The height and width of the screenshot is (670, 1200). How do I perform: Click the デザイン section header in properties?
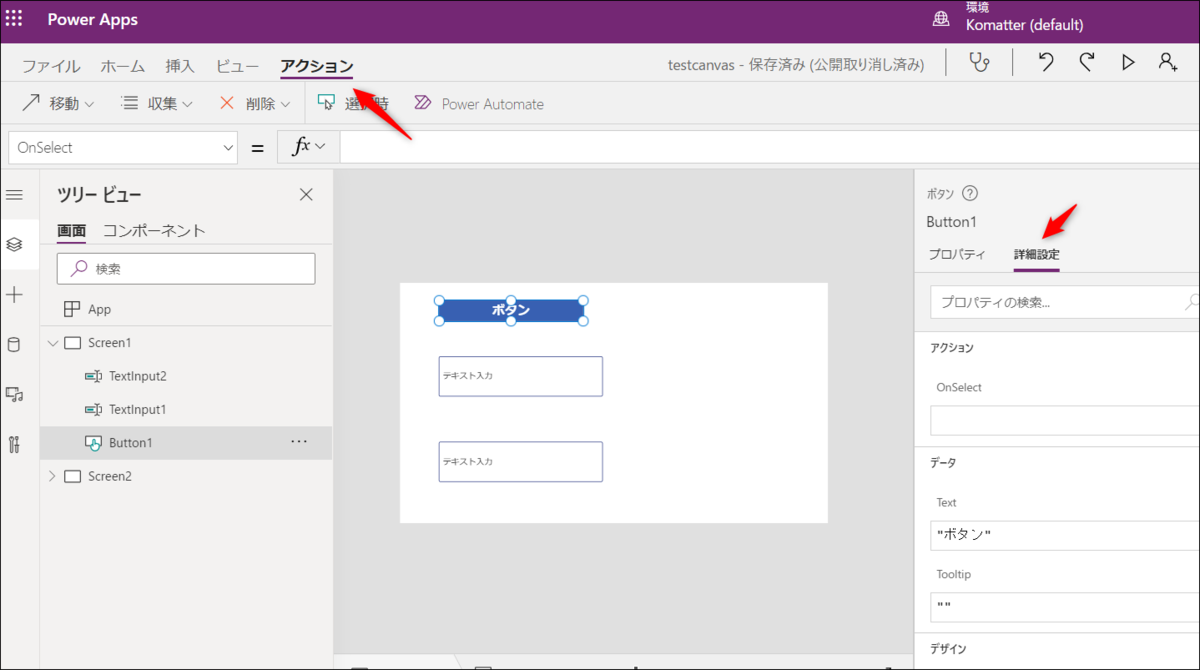click(948, 649)
